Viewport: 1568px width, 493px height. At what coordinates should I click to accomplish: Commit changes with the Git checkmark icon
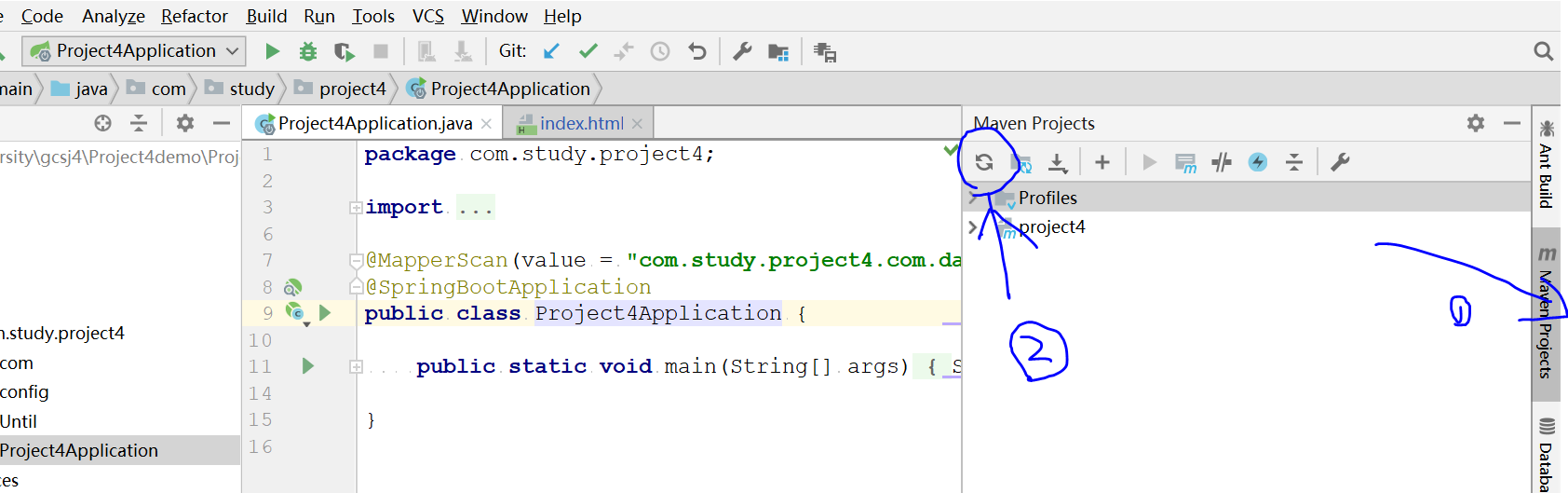[x=588, y=51]
